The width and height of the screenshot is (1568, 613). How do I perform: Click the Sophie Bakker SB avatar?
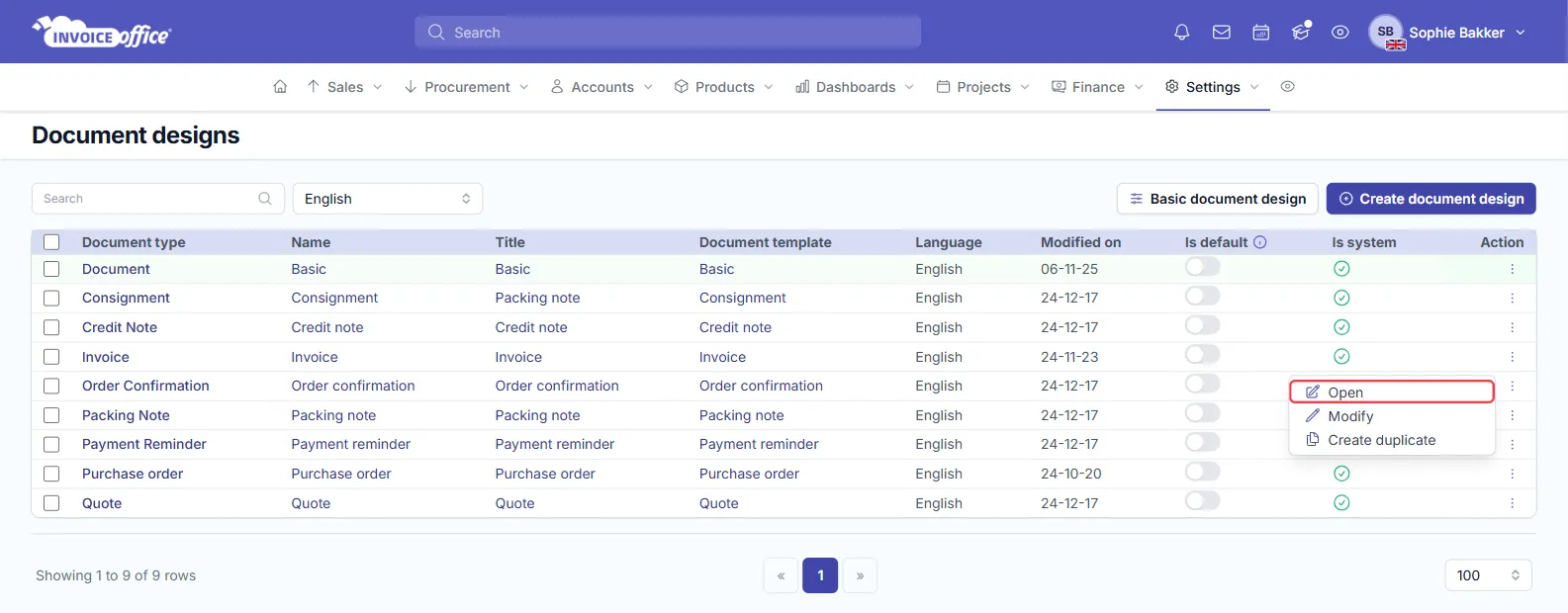click(1386, 33)
